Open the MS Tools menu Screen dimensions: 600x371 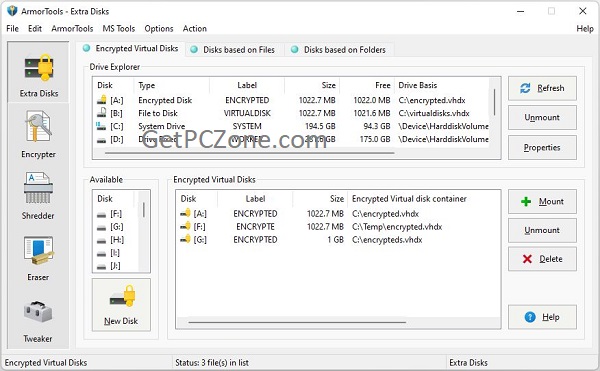pyautogui.click(x=119, y=28)
